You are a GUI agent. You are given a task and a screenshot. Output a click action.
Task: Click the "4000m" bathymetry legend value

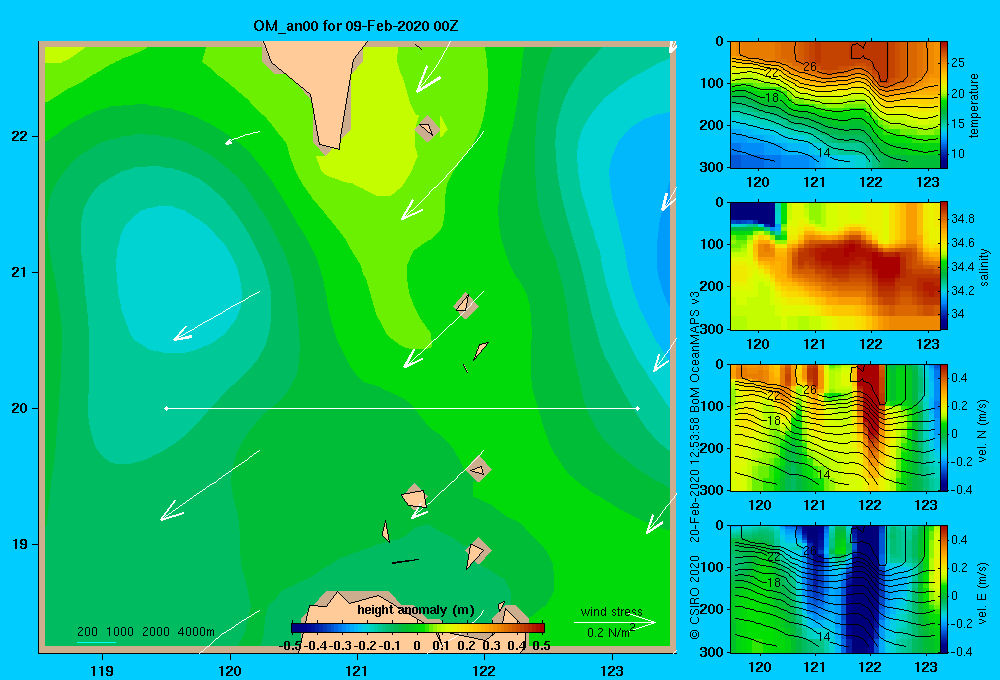[x=196, y=632]
